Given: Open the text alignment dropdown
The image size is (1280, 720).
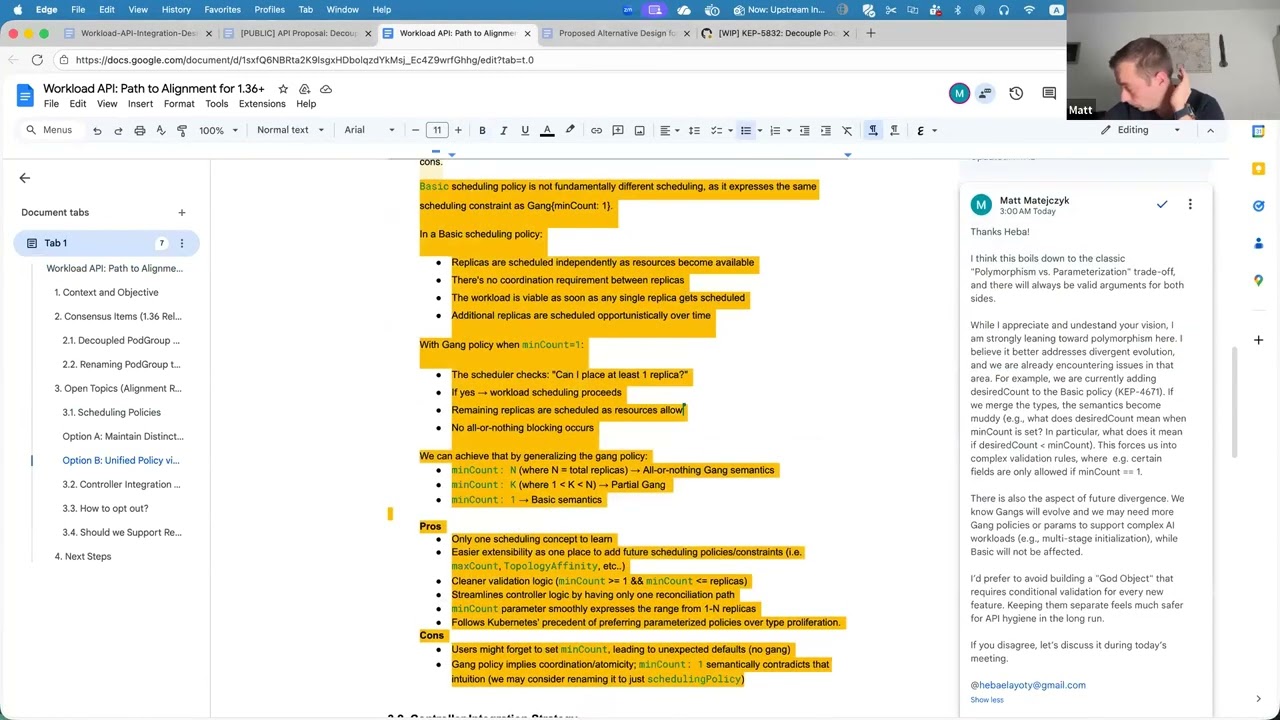Looking at the screenshot, I should 670,130.
